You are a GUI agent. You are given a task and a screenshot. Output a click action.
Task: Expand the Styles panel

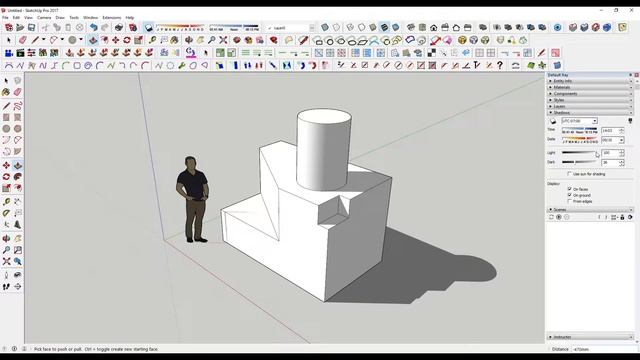(x=590, y=100)
